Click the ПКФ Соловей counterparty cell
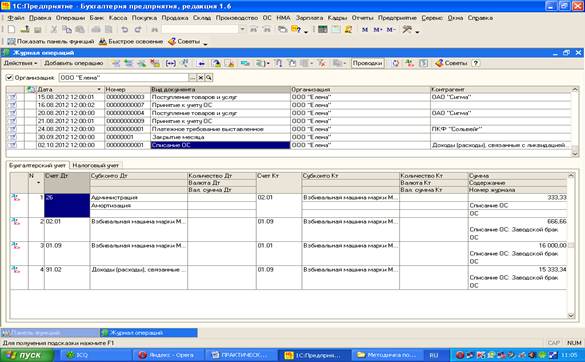585x362 pixels. tap(500, 129)
